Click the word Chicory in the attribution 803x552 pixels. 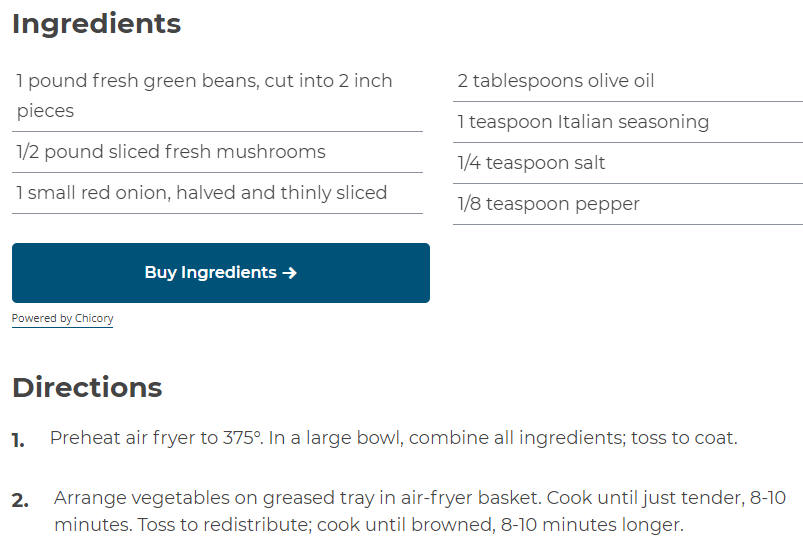coord(94,319)
